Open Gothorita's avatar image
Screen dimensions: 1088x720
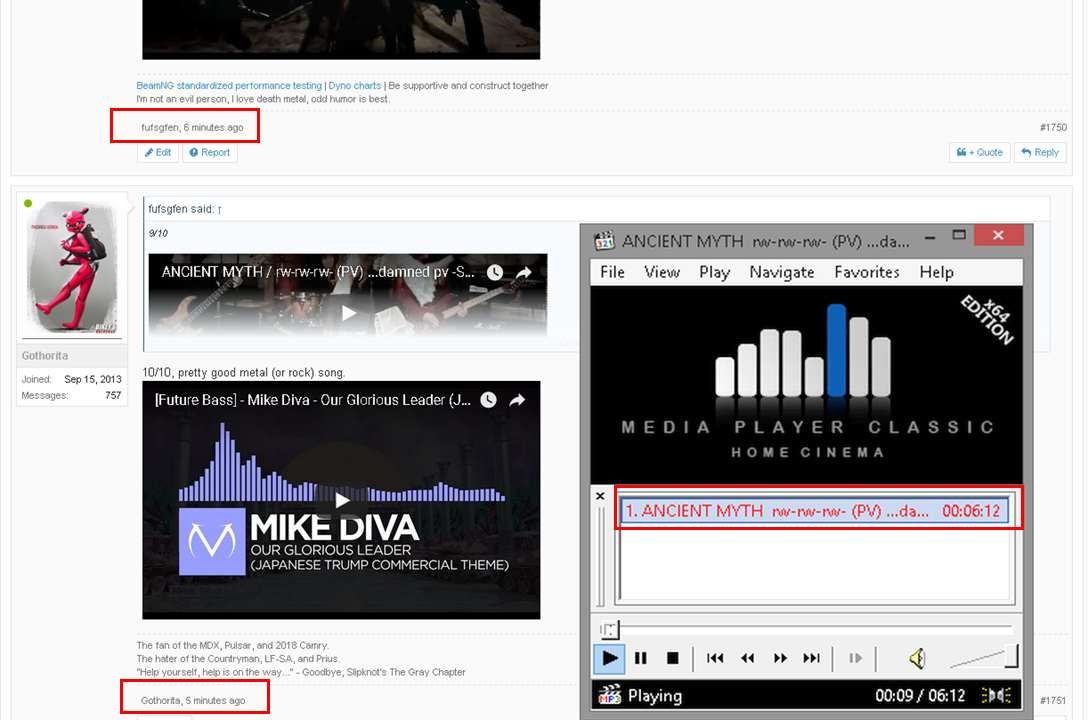click(72, 268)
